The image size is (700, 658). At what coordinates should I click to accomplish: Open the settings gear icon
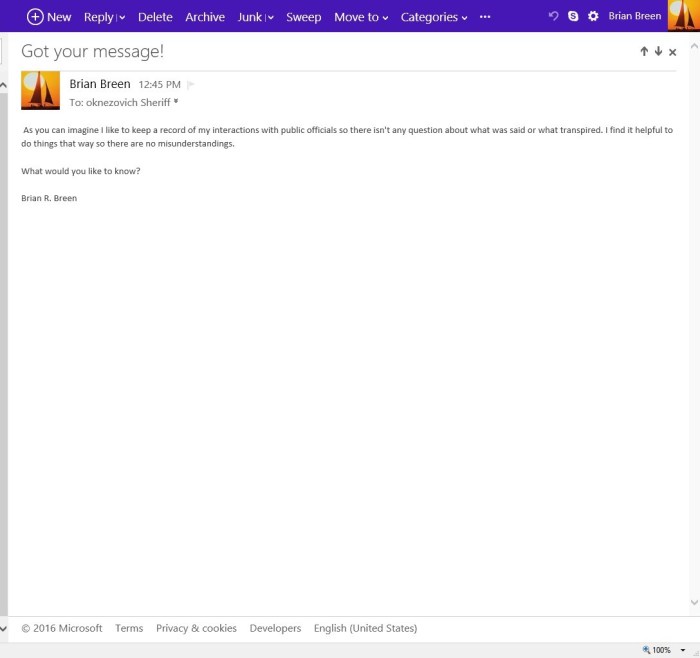click(593, 17)
